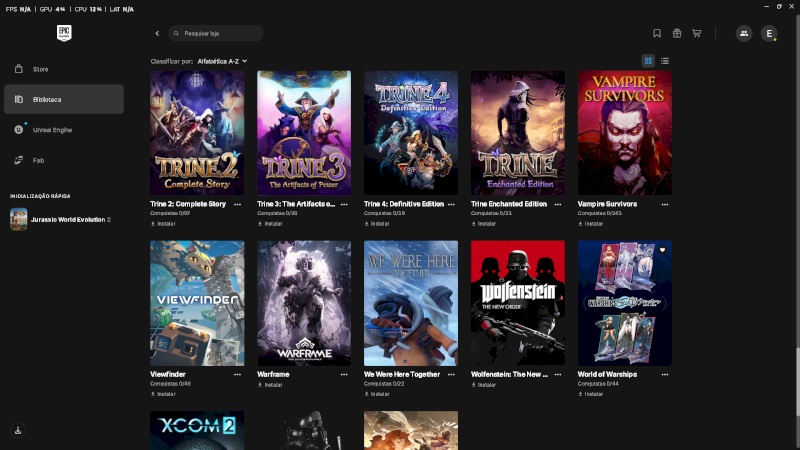800x450 pixels.
Task: Open the Alfabética A-Z sort dropdown
Action: (x=222, y=61)
